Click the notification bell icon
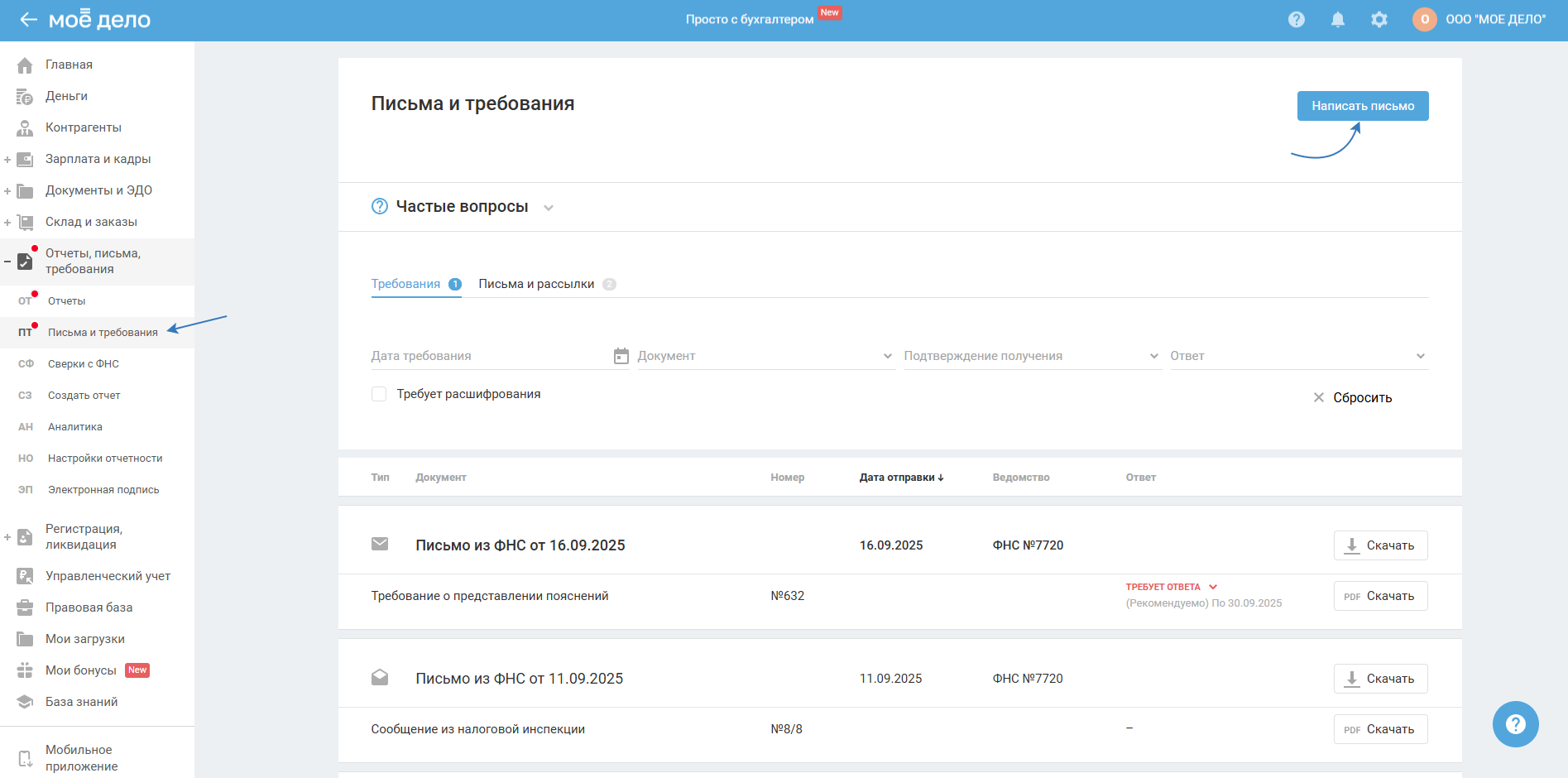1568x778 pixels. (x=1337, y=20)
